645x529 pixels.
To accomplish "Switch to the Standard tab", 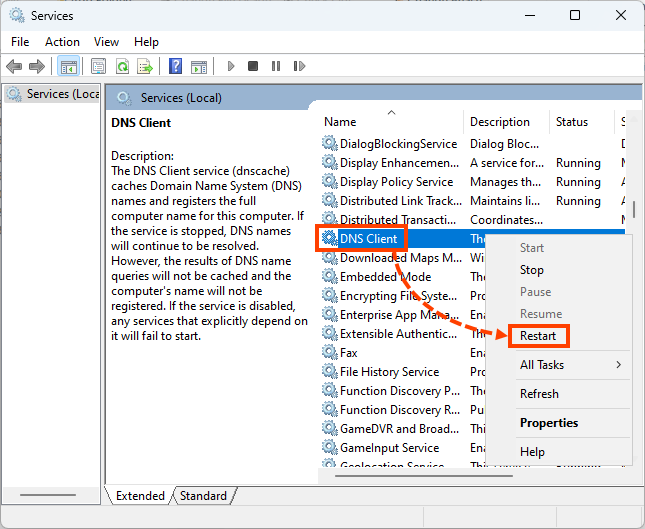I will [x=203, y=496].
